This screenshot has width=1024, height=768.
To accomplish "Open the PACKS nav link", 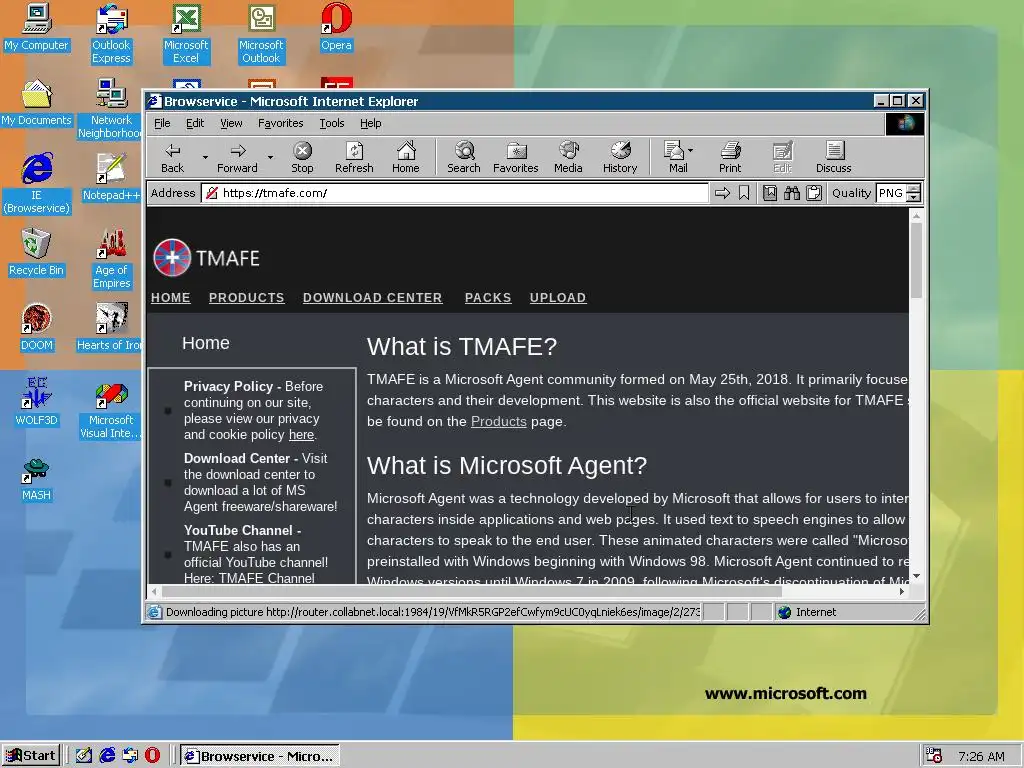I will coord(488,298).
